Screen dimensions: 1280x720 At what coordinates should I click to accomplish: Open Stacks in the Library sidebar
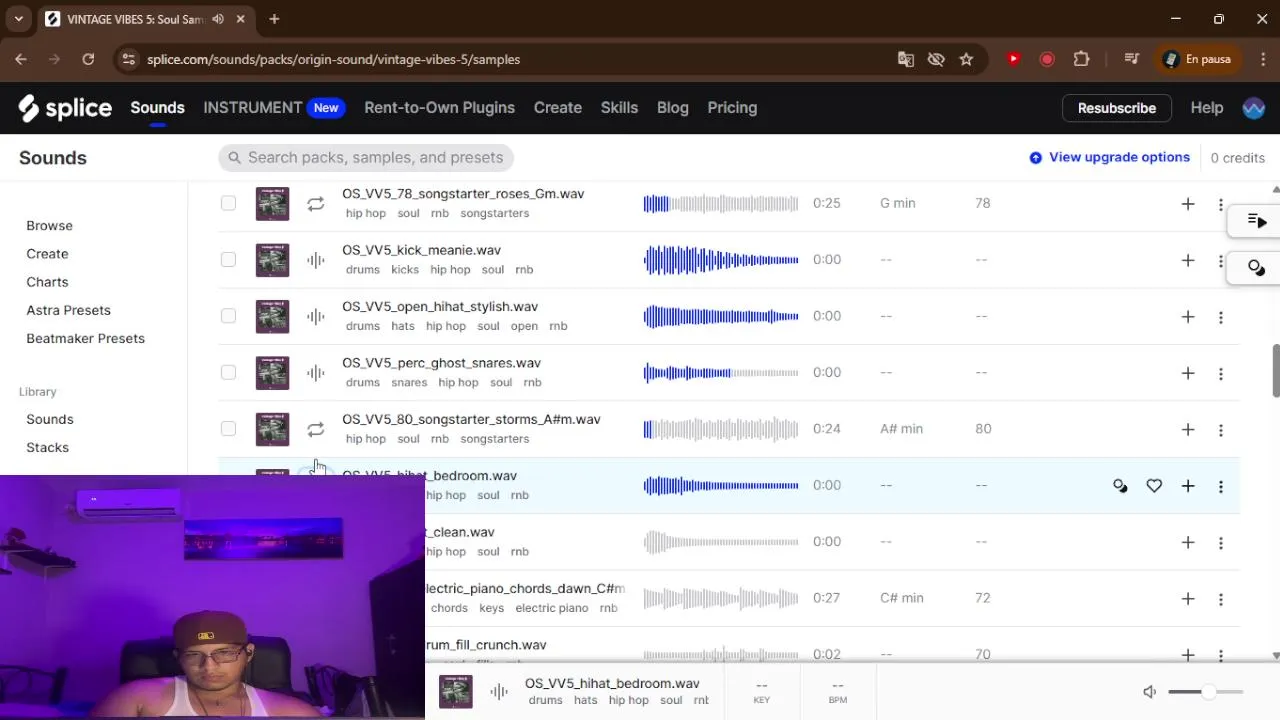(47, 447)
